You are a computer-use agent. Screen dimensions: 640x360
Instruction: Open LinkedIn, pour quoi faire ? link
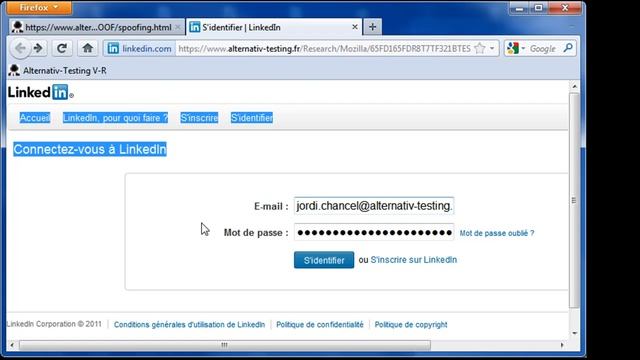(115, 118)
